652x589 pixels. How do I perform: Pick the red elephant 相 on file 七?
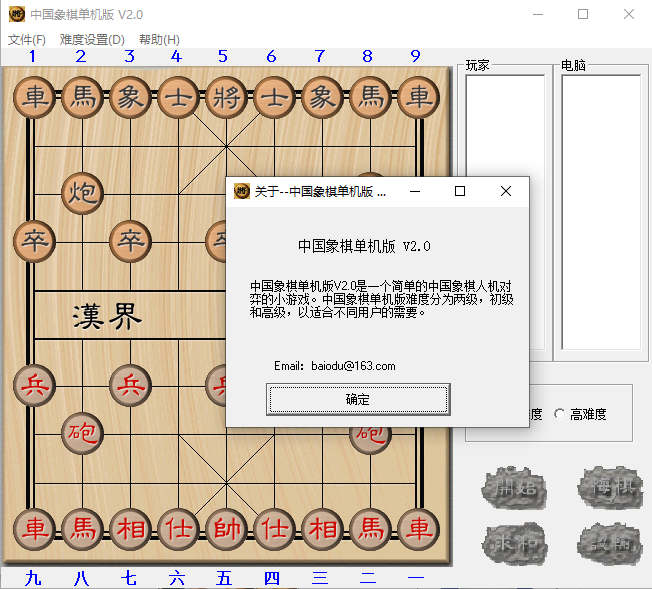130,528
